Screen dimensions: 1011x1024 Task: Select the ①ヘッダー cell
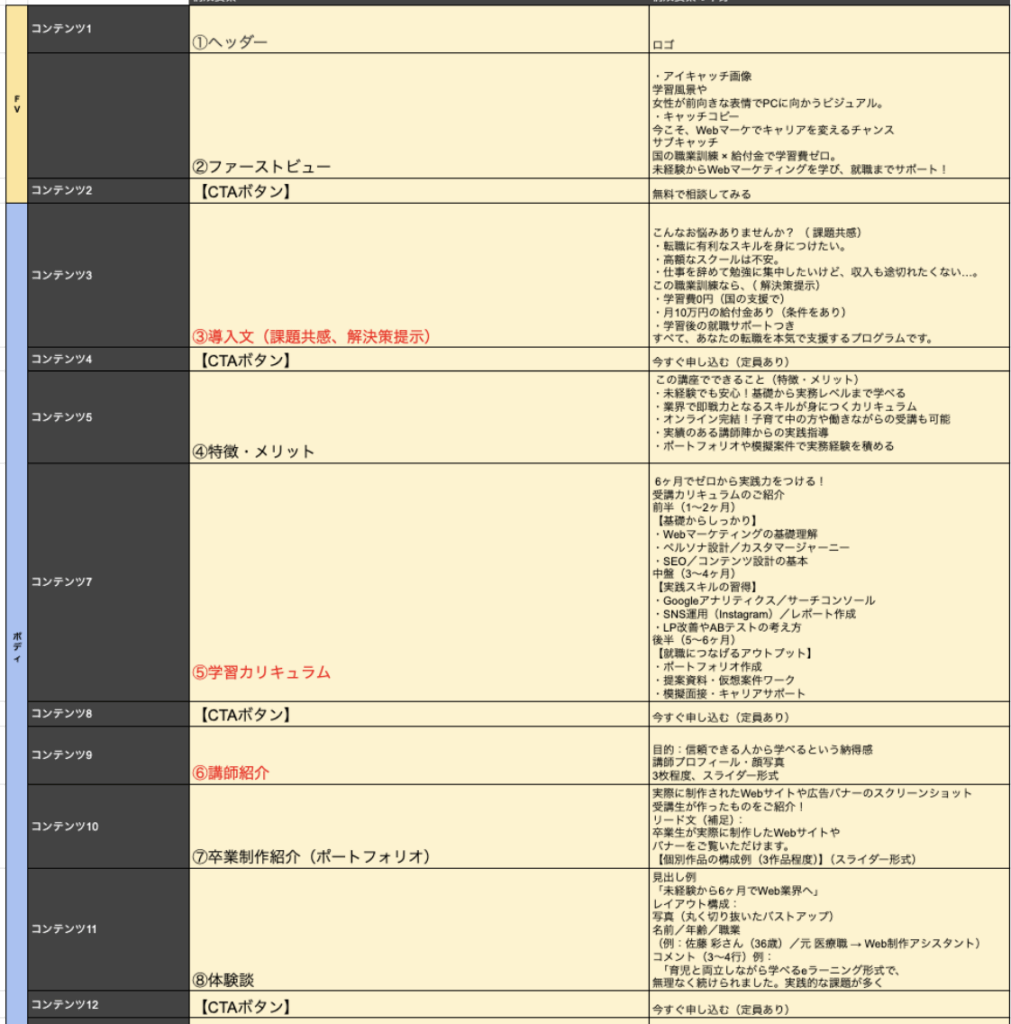(x=418, y=30)
